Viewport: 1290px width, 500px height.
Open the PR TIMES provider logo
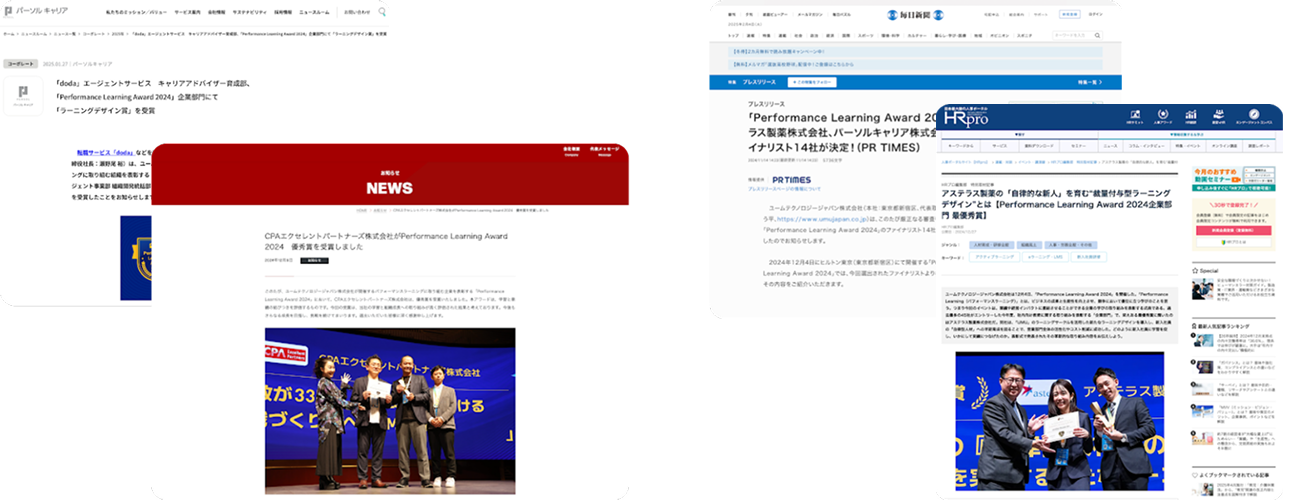click(792, 180)
